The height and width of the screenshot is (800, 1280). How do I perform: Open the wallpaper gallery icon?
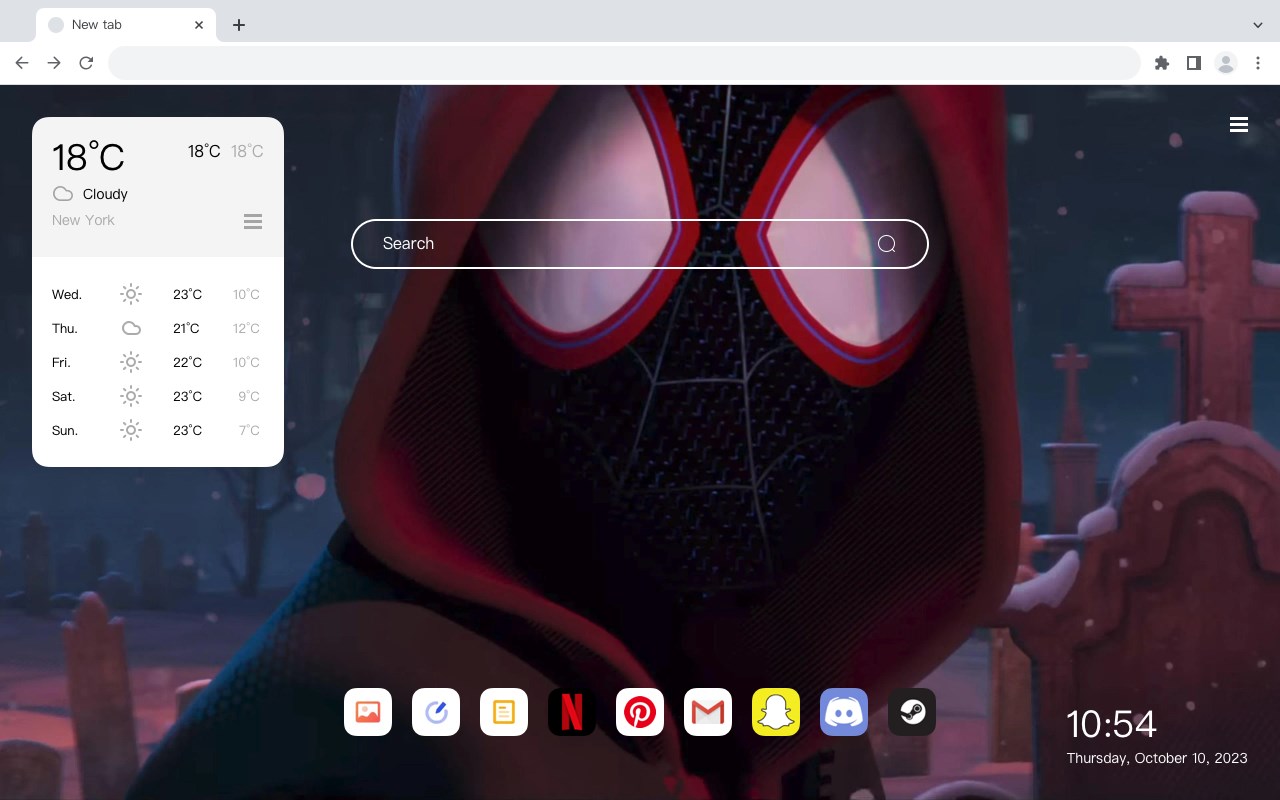point(368,712)
